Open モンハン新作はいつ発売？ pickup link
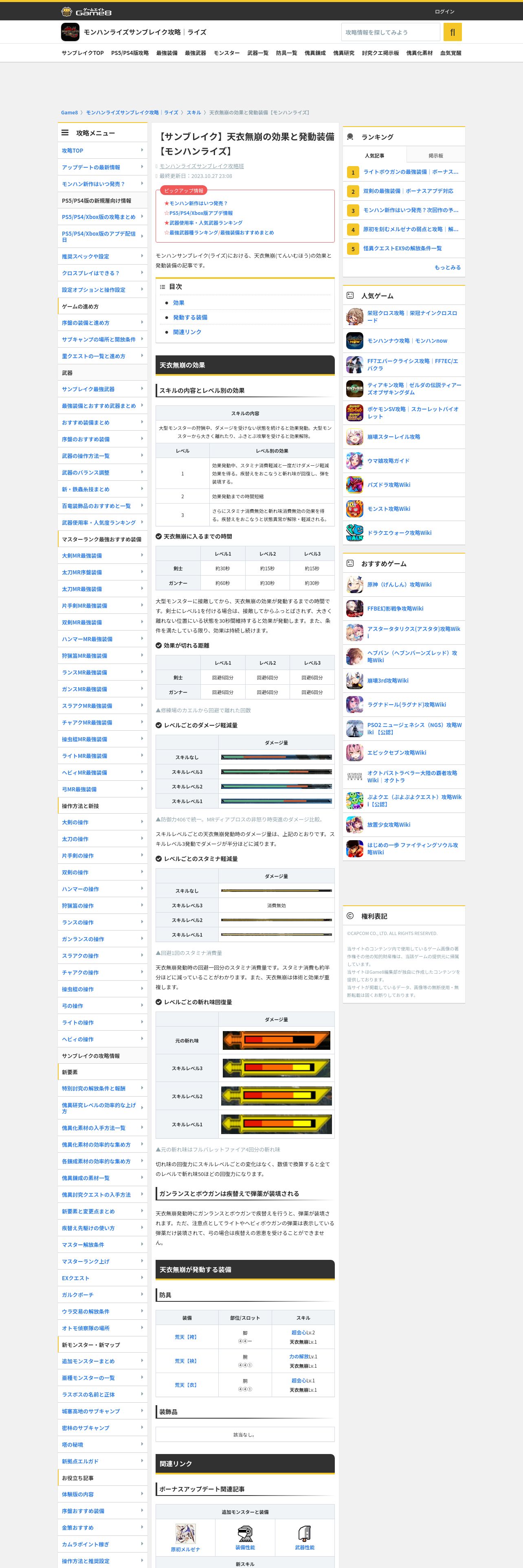Image resolution: width=523 pixels, height=1568 pixels. (x=198, y=203)
